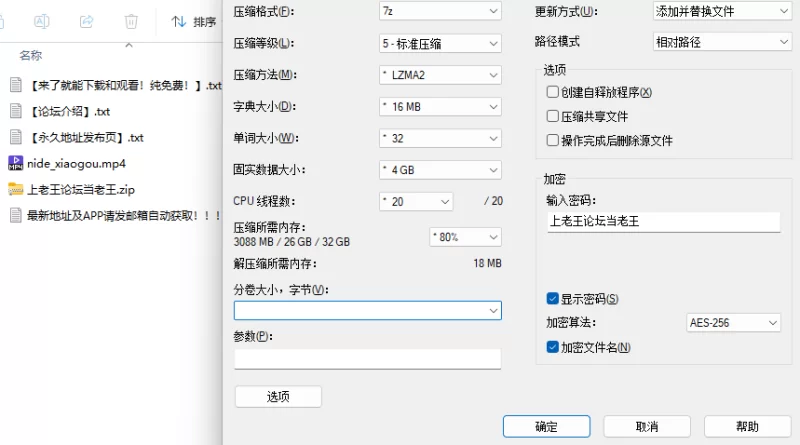Enable 创建自释放程序 checkbox
Viewport: 800px width, 445px height.
pyautogui.click(x=553, y=92)
